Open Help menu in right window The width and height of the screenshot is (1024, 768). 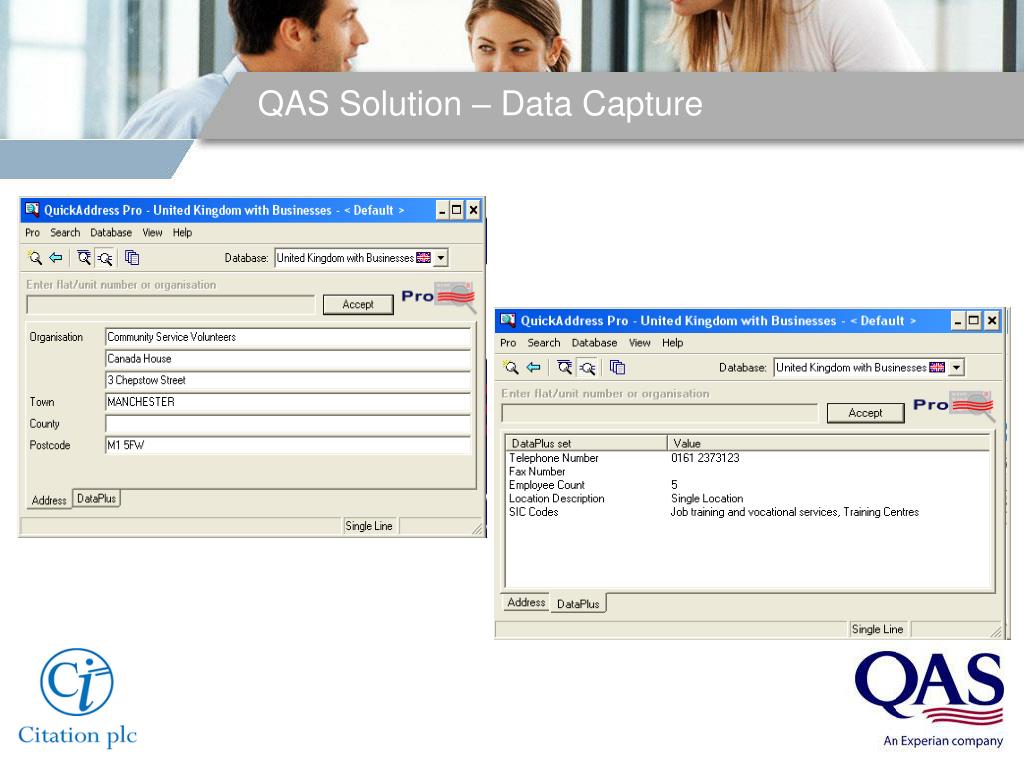(x=673, y=343)
